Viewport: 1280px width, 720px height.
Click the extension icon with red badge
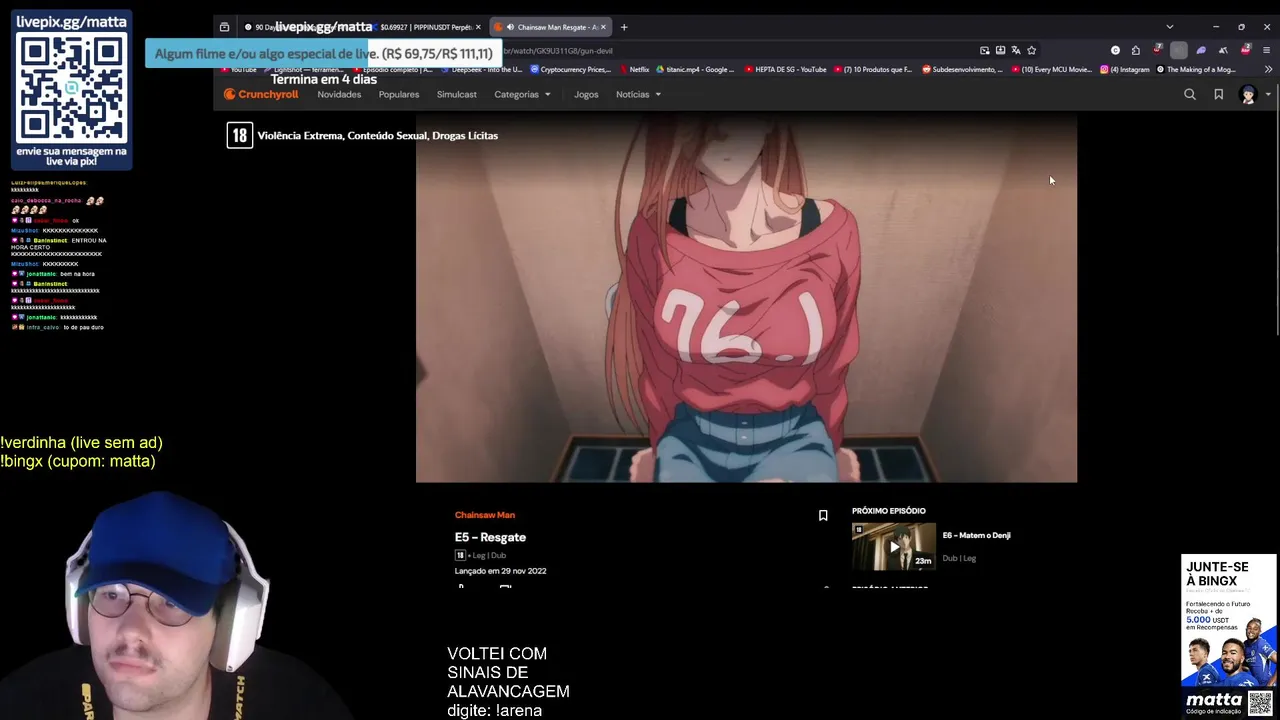coord(1245,50)
